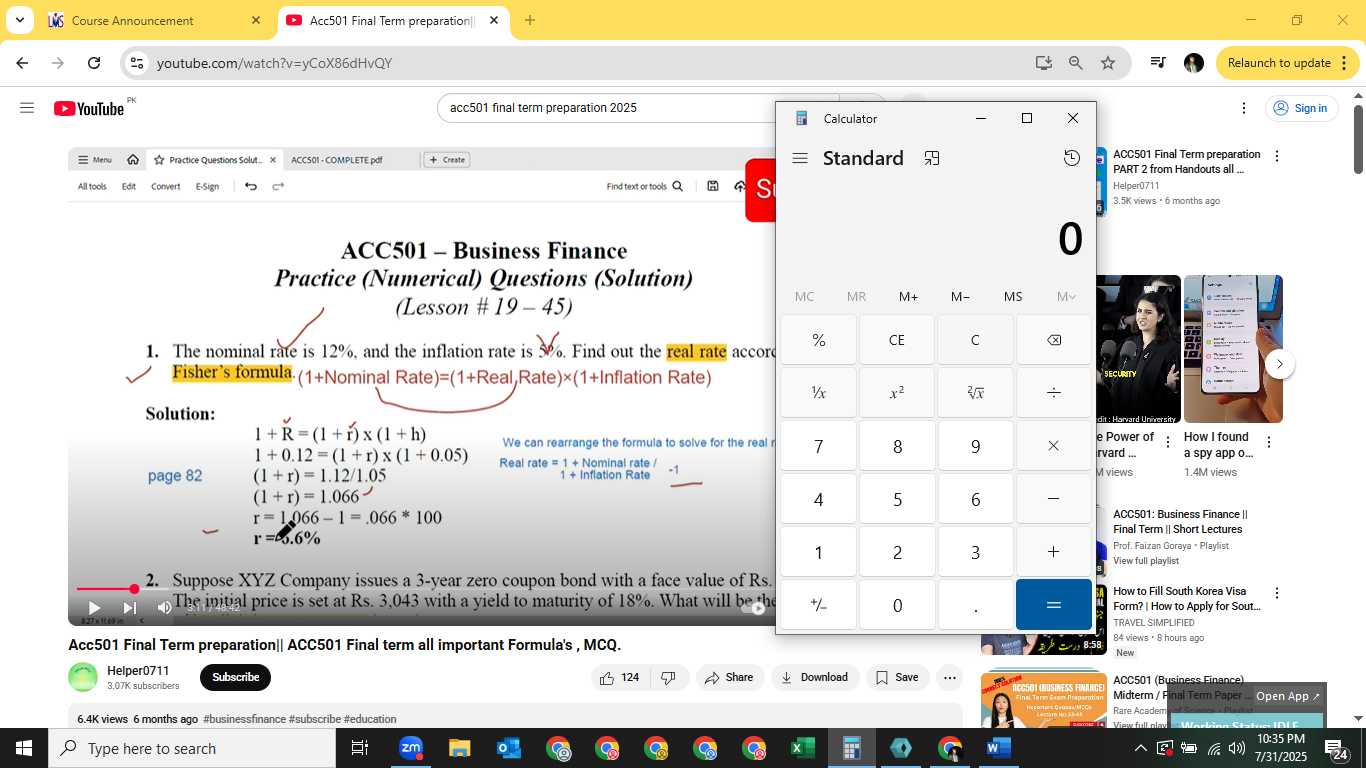Viewport: 1366px width, 768px height.
Task: Open the Chrome profile avatar
Action: [x=1193, y=63]
